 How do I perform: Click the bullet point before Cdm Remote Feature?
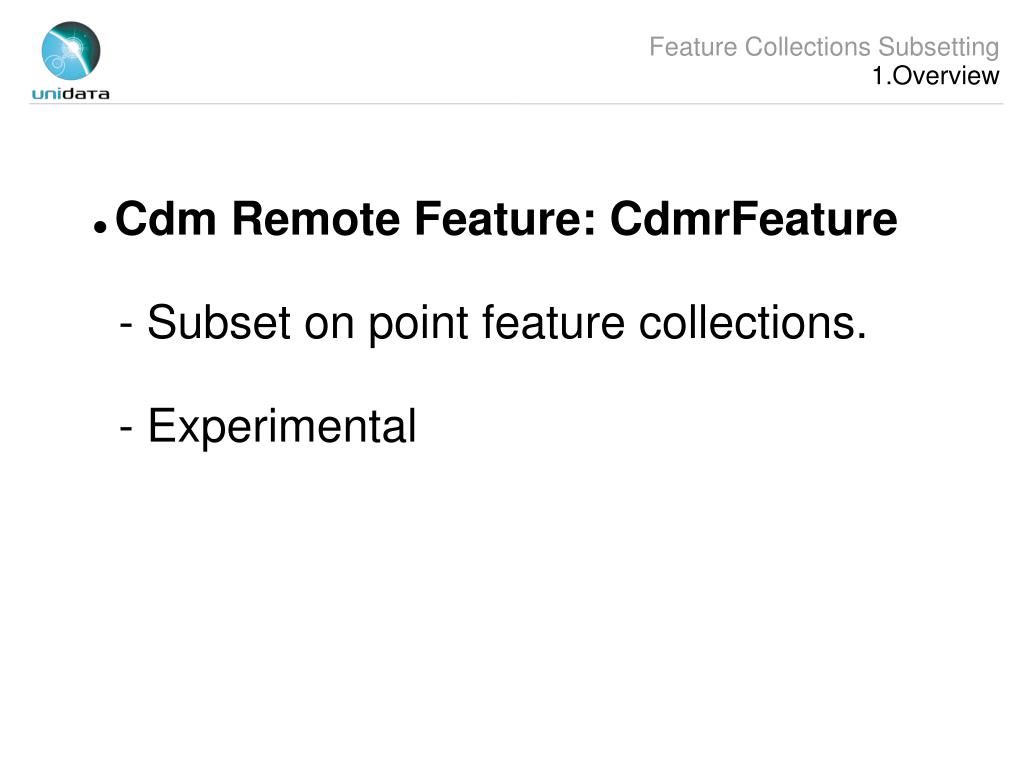click(x=99, y=228)
